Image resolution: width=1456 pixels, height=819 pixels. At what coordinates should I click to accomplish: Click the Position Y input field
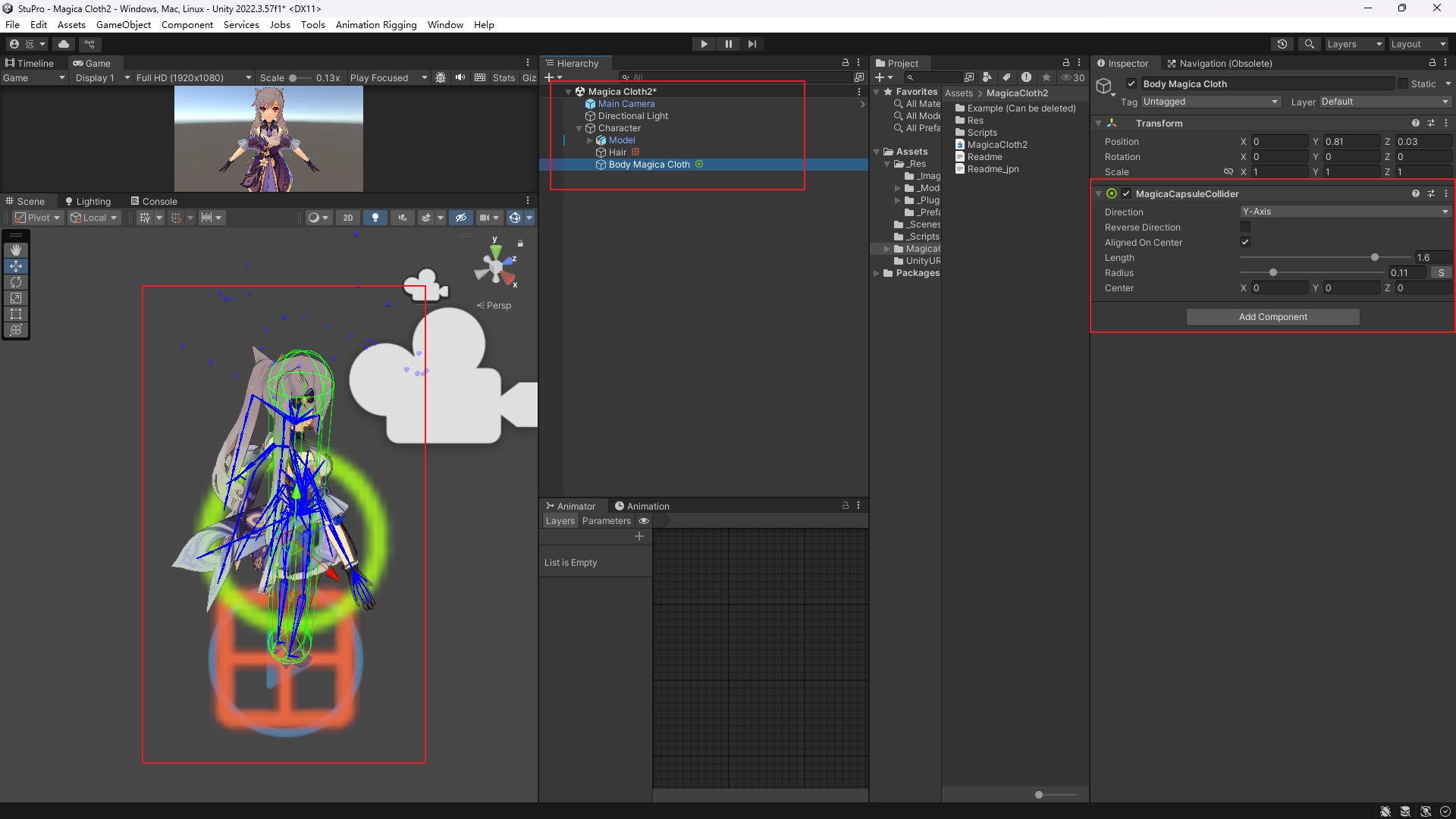[1351, 142]
